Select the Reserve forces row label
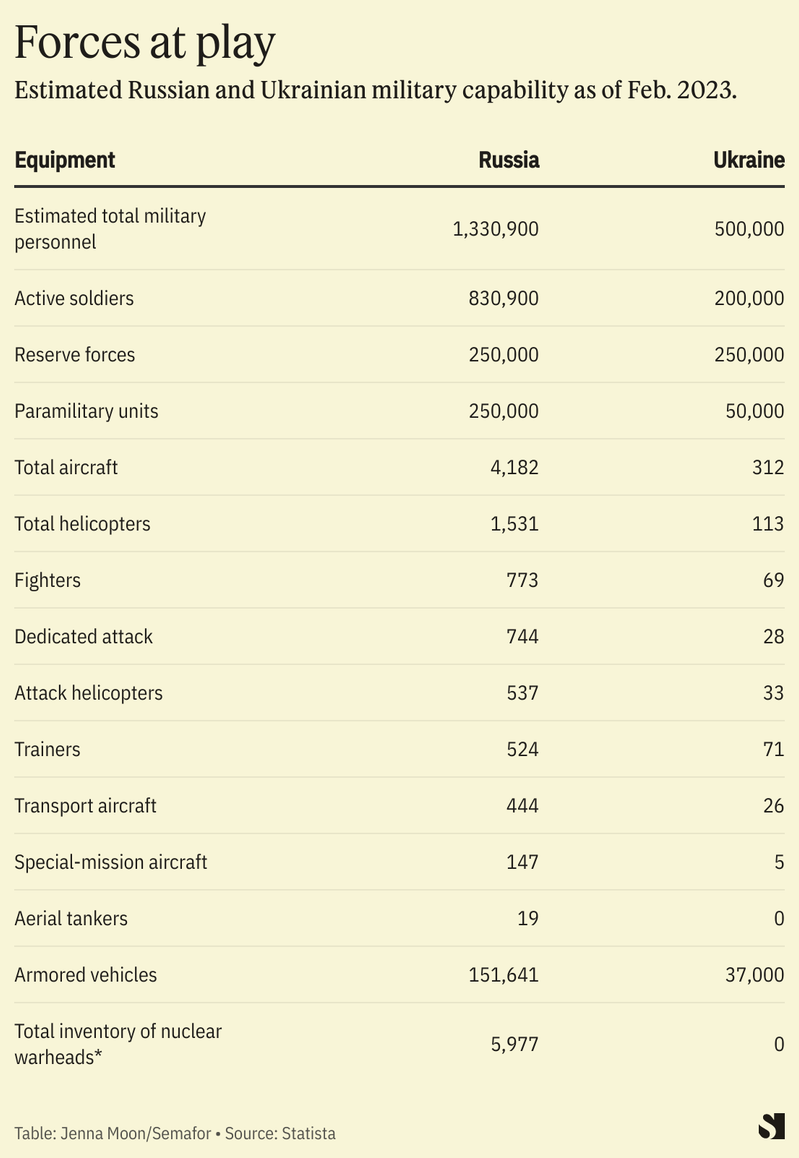The image size is (799, 1158). (x=75, y=354)
